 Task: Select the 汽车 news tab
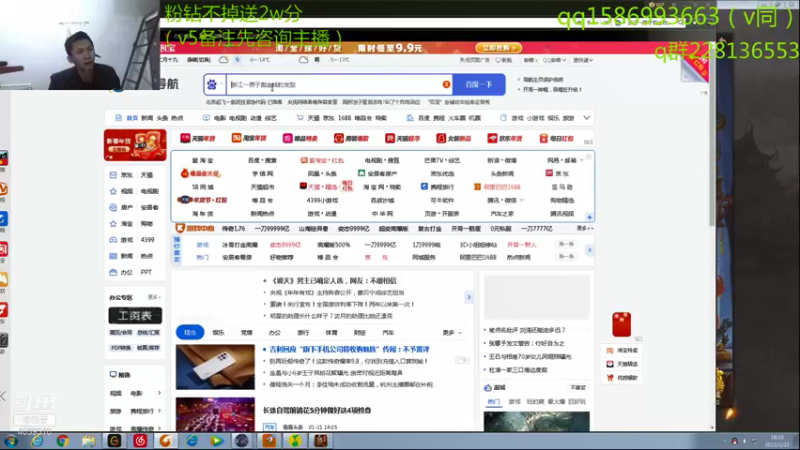tap(388, 333)
